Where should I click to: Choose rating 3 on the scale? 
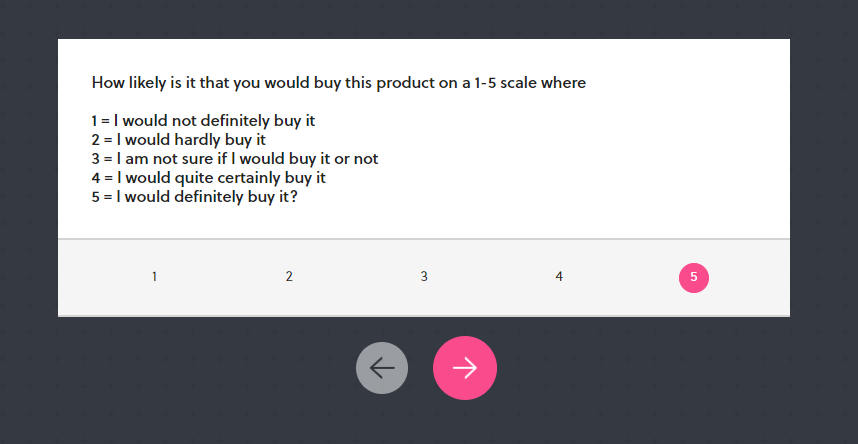[424, 277]
